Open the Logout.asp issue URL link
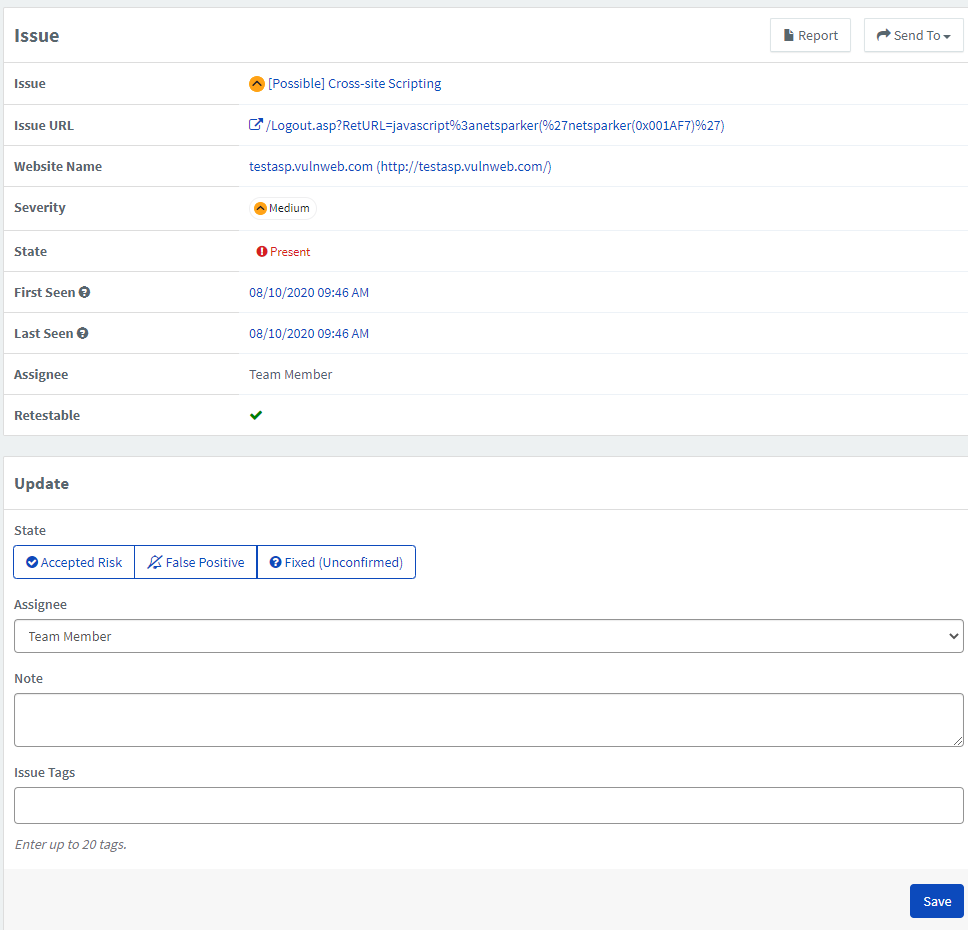Screen dimensions: 968x930 [x=494, y=125]
